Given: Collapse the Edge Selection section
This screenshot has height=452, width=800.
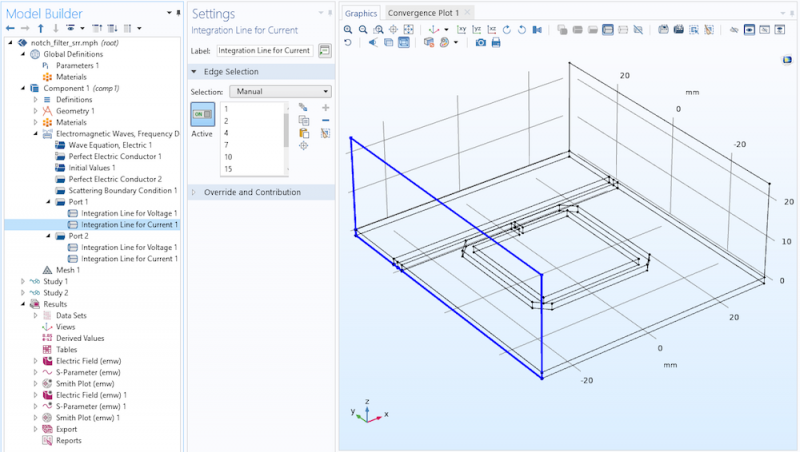Looking at the screenshot, I should [231, 72].
